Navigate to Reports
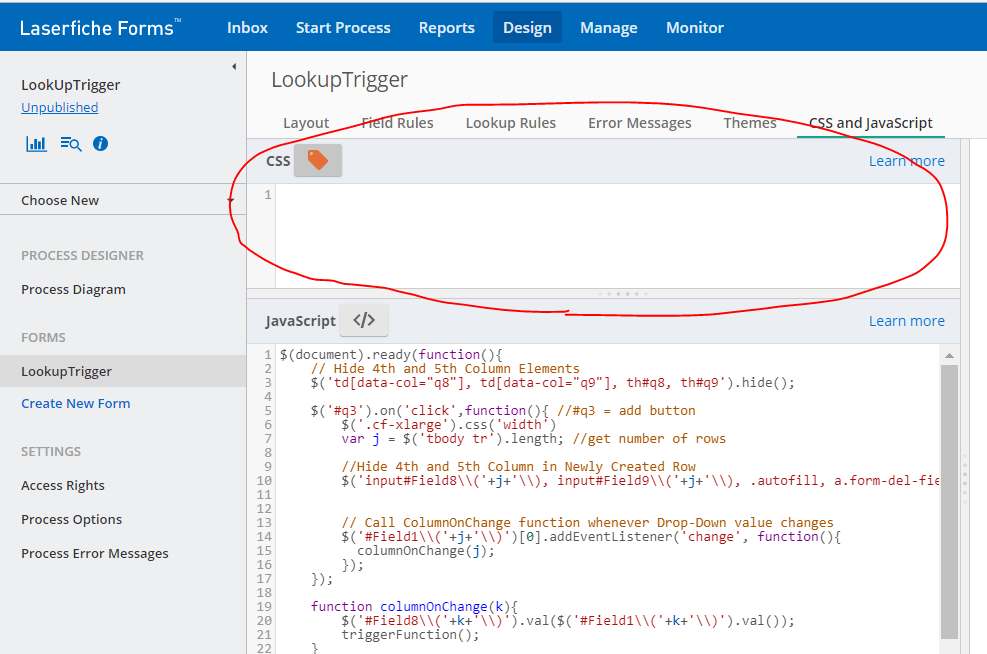 point(447,27)
